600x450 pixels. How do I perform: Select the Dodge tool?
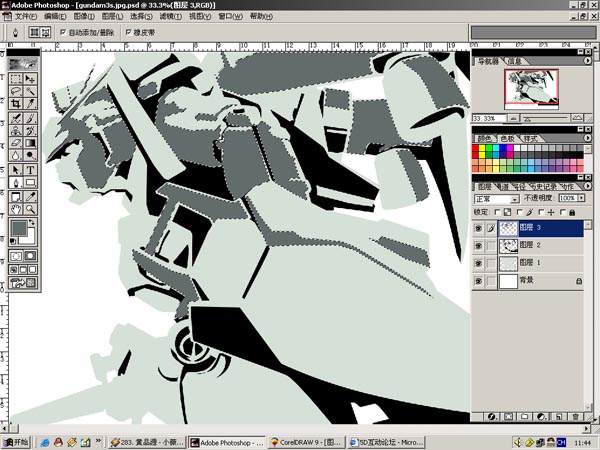(x=30, y=155)
